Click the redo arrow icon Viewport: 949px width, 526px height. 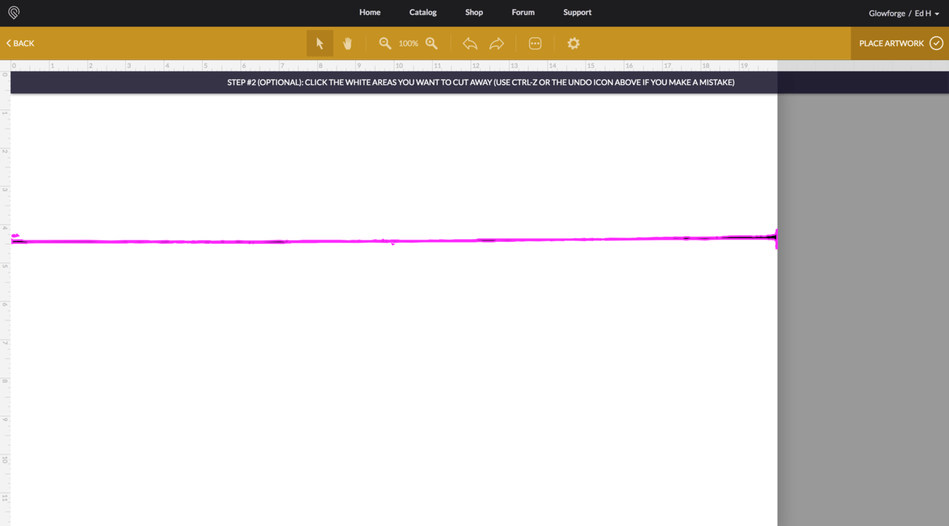pyautogui.click(x=496, y=44)
